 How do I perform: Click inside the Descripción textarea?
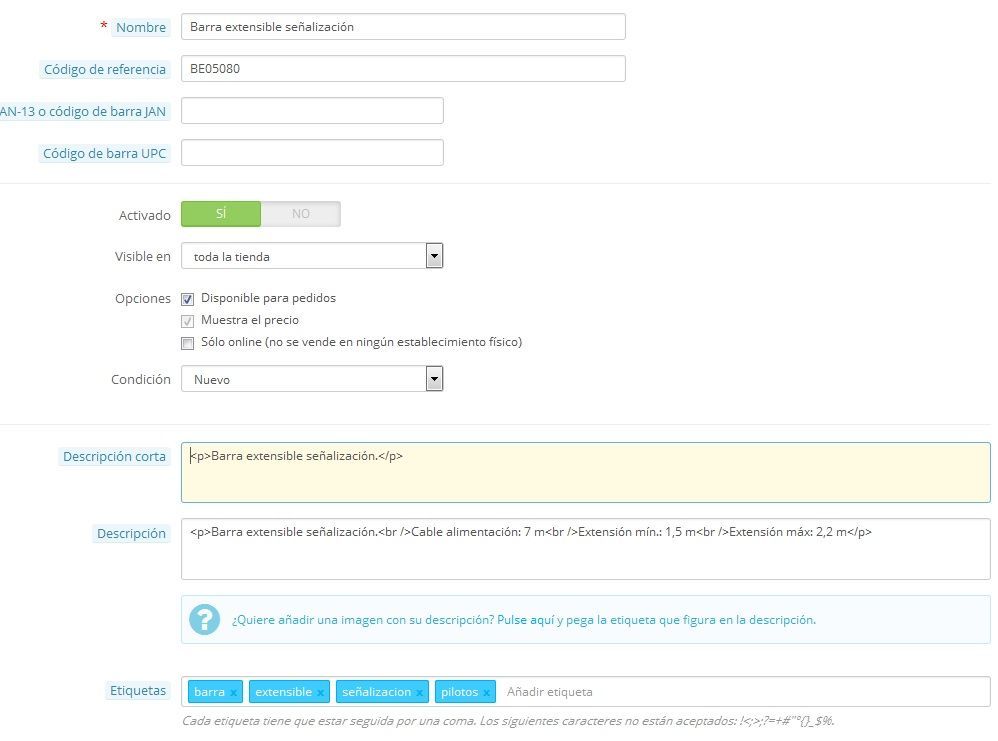[586, 549]
